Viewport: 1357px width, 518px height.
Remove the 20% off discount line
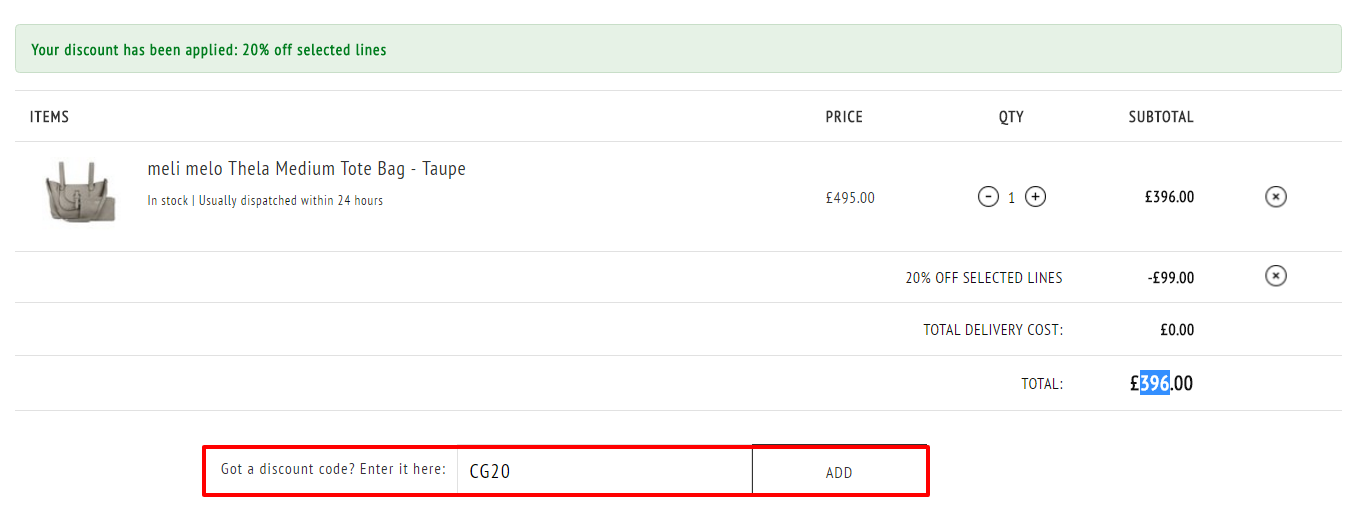coord(1276,275)
